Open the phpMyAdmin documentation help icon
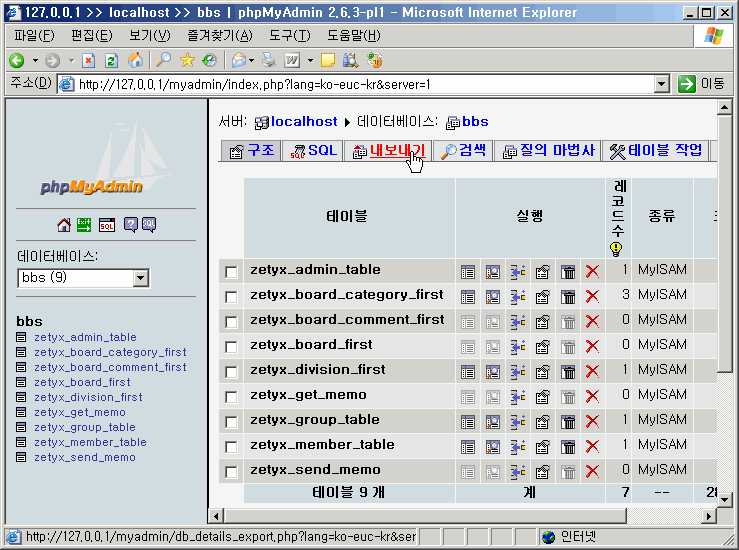This screenshot has width=739, height=550. tap(131, 225)
